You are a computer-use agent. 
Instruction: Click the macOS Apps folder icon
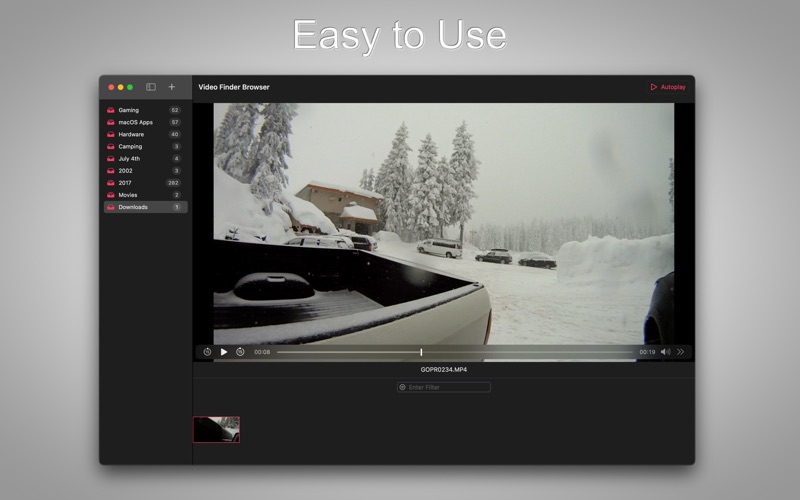point(111,122)
